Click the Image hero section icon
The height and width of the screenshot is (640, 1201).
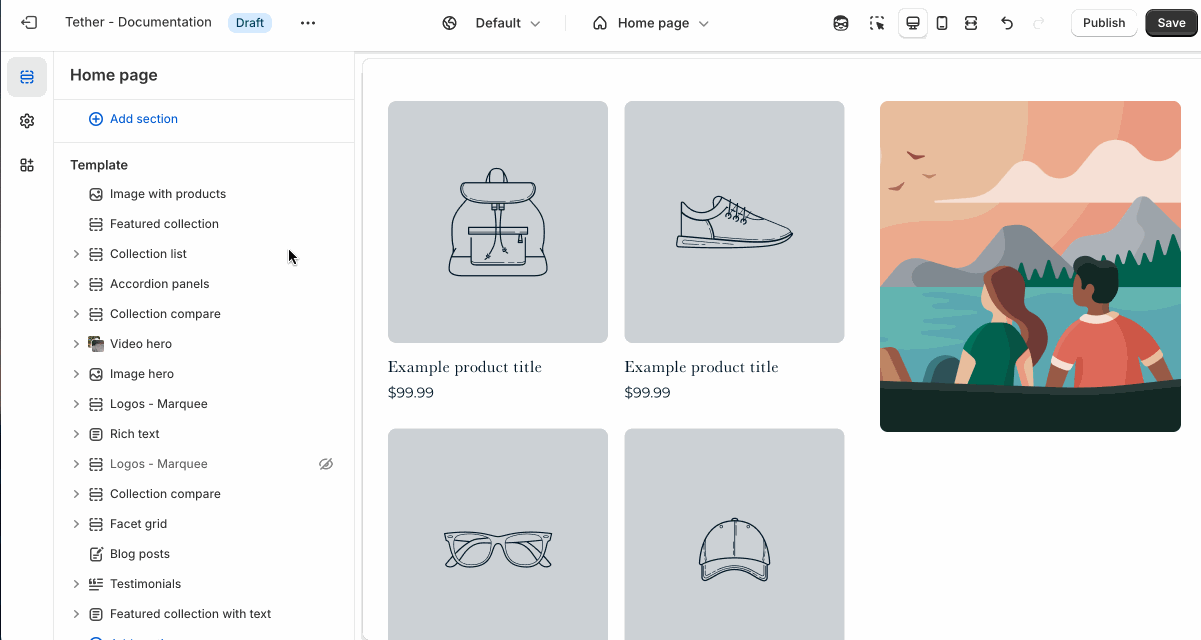point(96,374)
